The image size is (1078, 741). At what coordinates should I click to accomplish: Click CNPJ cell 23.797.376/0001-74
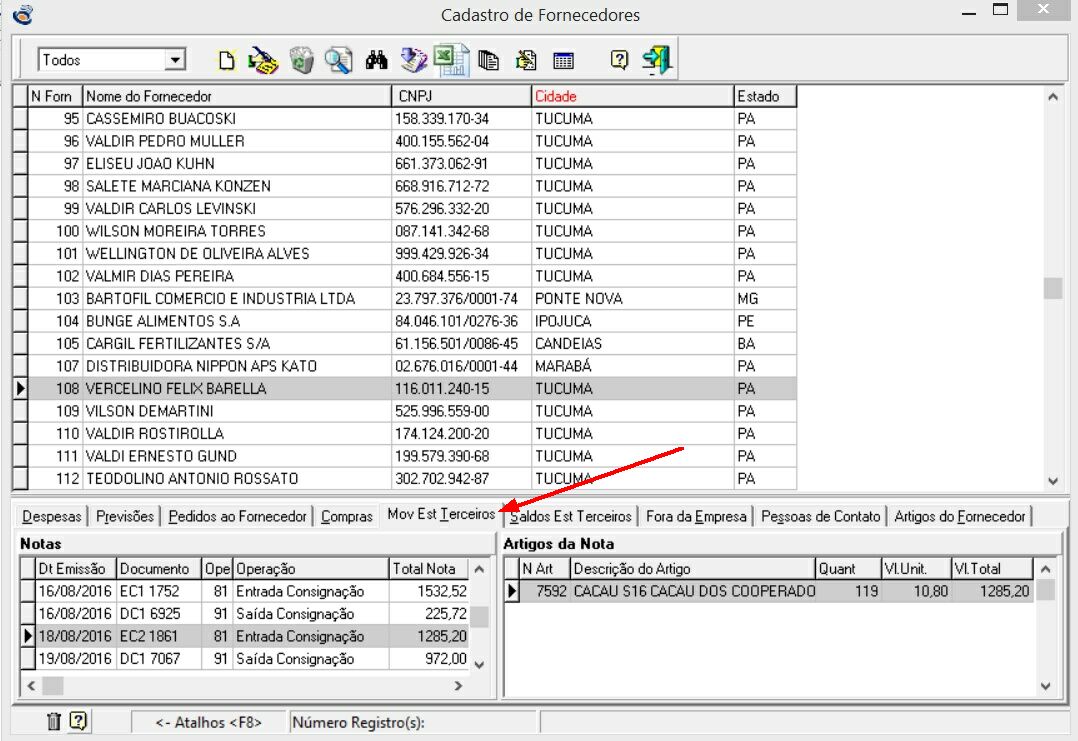[x=462, y=298]
